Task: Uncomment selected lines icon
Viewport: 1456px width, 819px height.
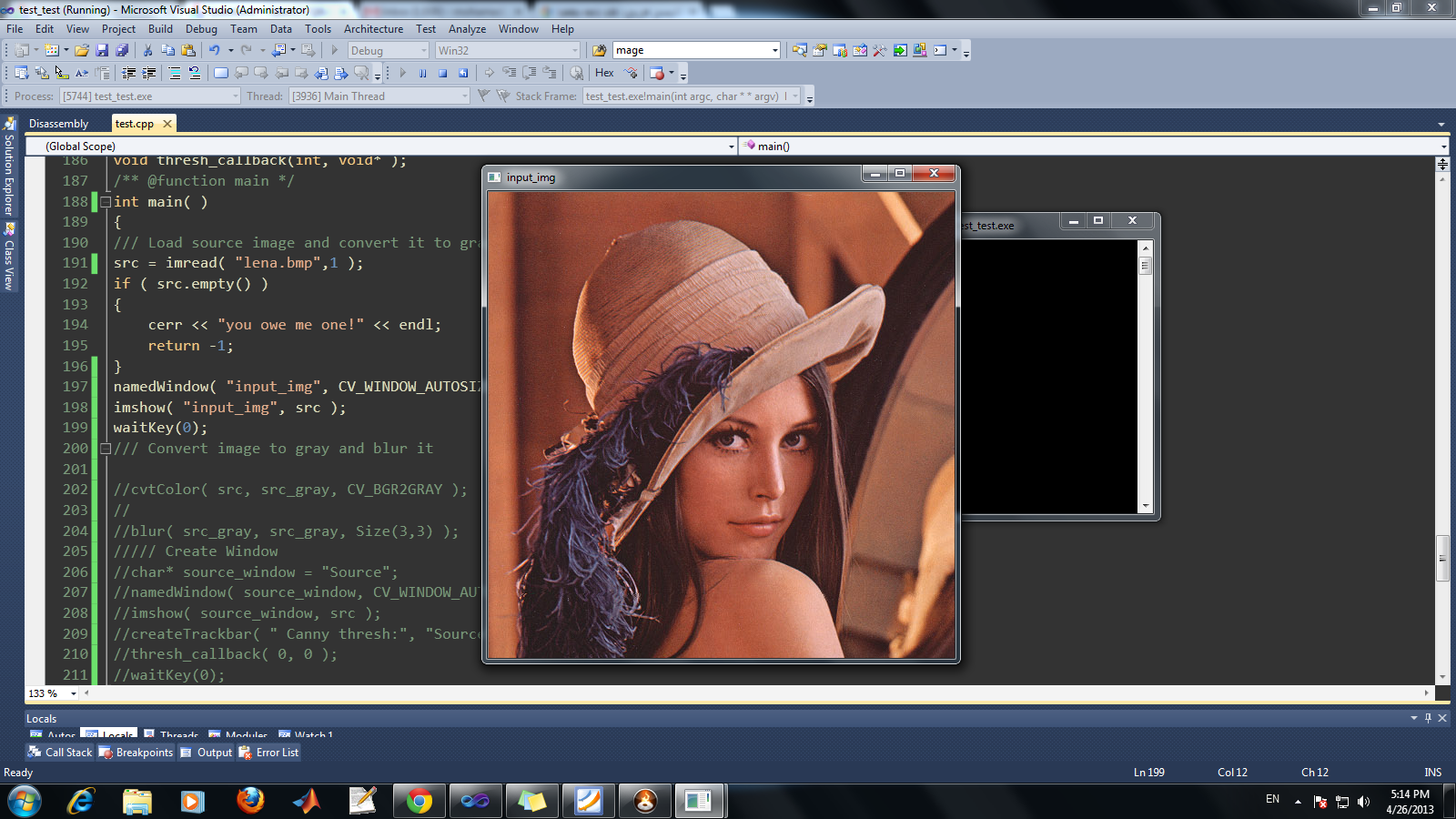Action: pos(195,73)
